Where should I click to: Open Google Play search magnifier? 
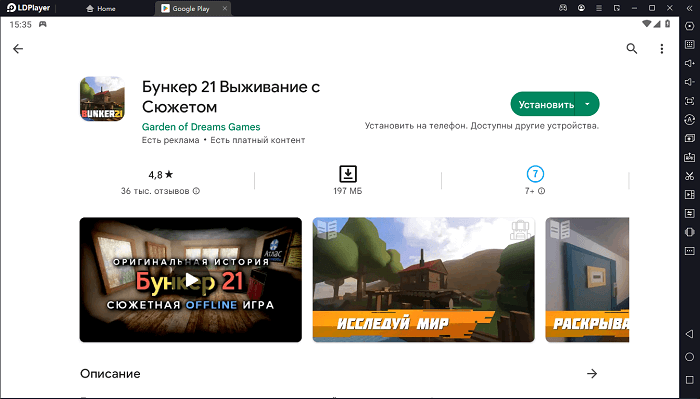[631, 49]
